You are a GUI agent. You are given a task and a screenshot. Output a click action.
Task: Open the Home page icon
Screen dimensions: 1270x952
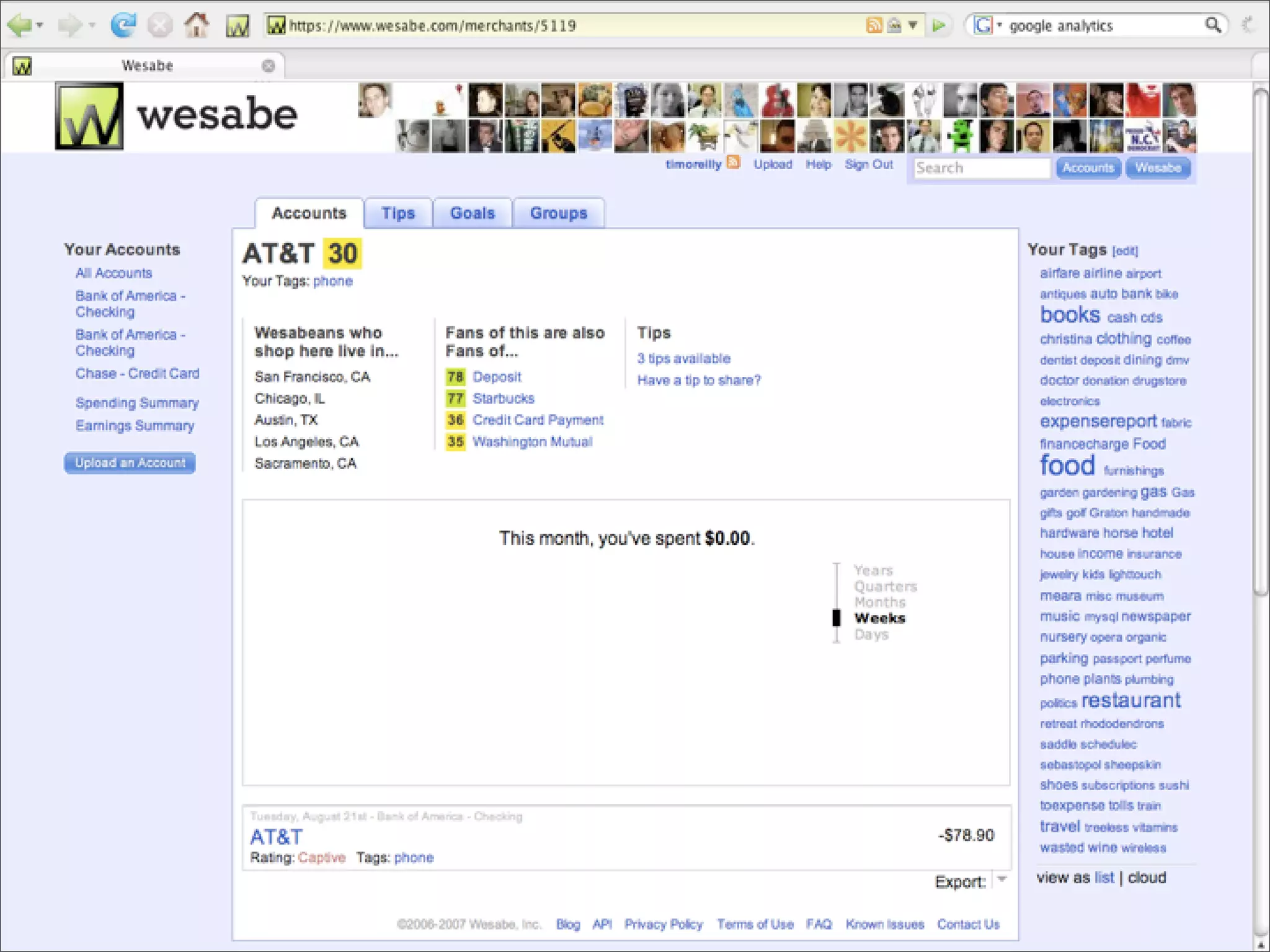pyautogui.click(x=197, y=25)
